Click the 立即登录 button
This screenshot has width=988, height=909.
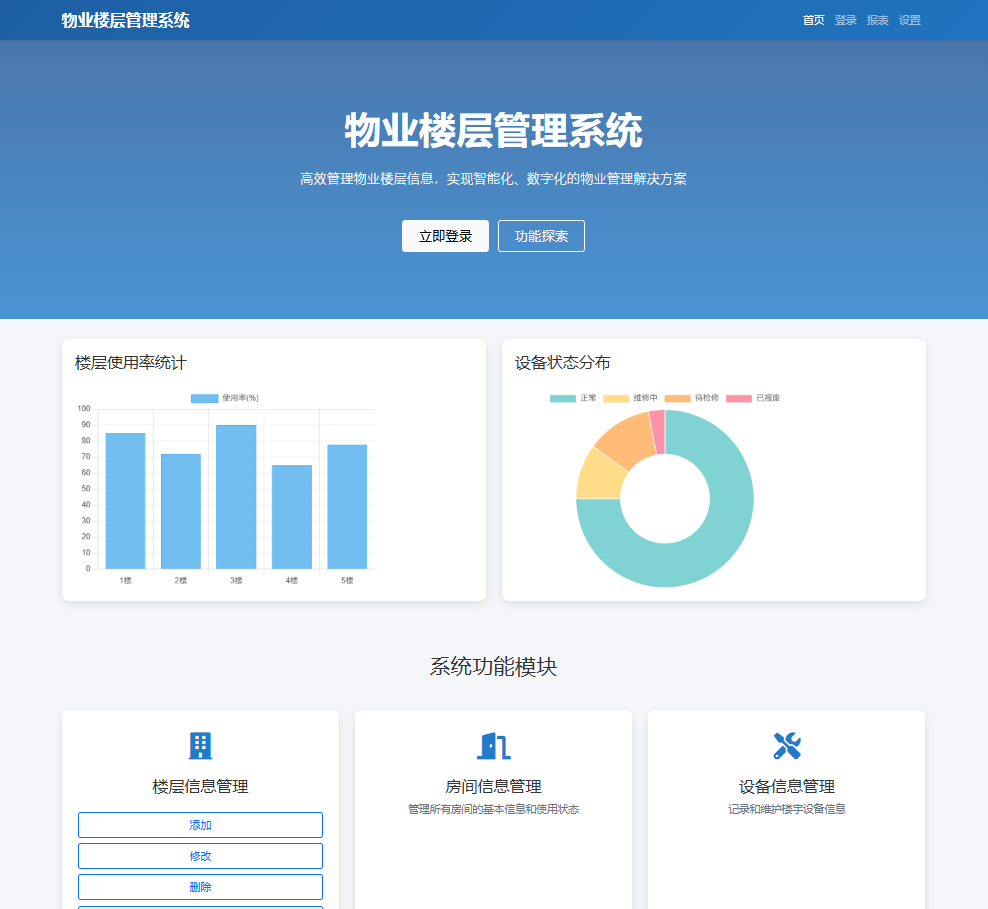tap(445, 236)
